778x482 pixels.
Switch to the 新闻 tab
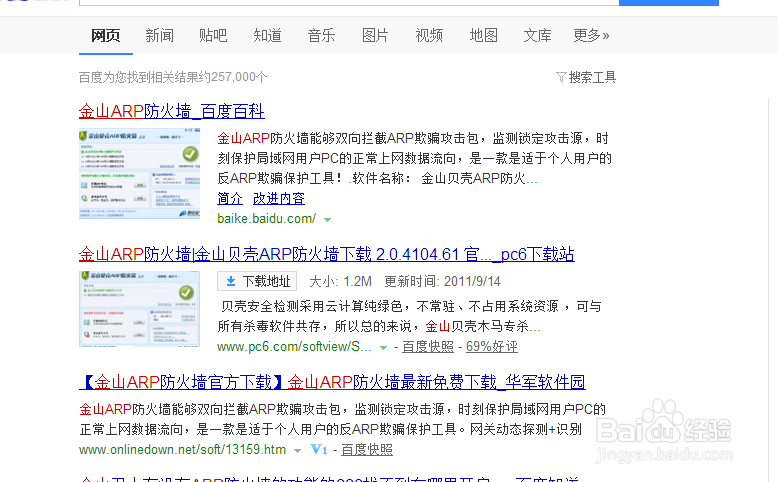[x=159, y=35]
